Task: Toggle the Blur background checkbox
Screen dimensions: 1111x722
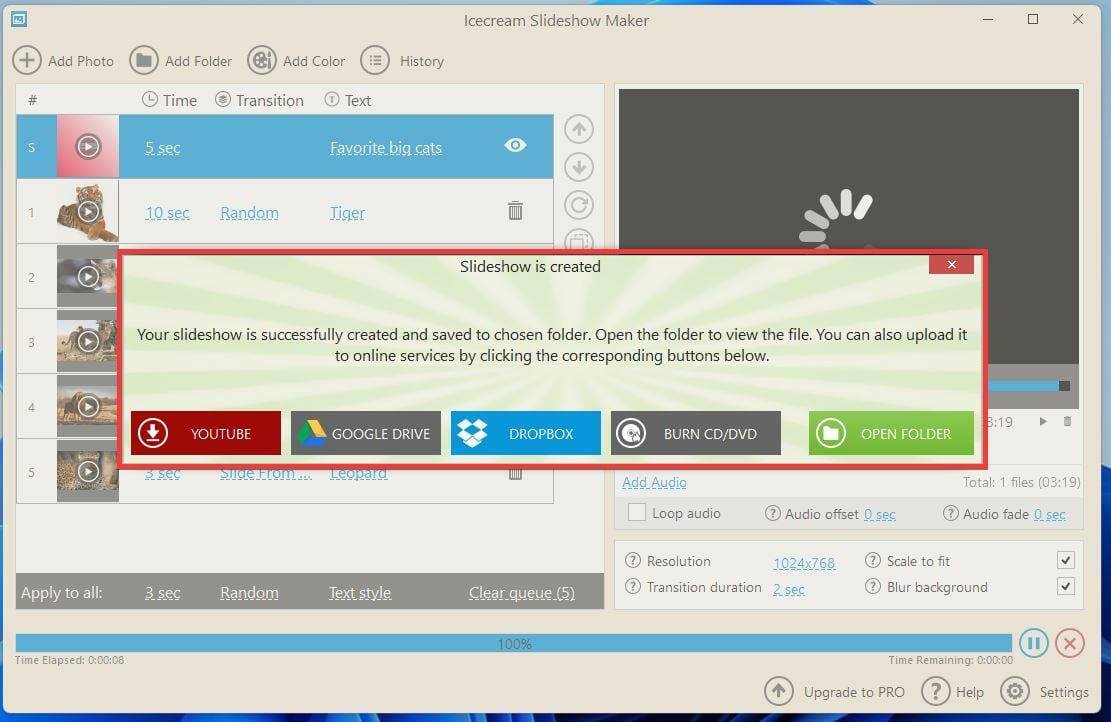Action: point(1066,586)
